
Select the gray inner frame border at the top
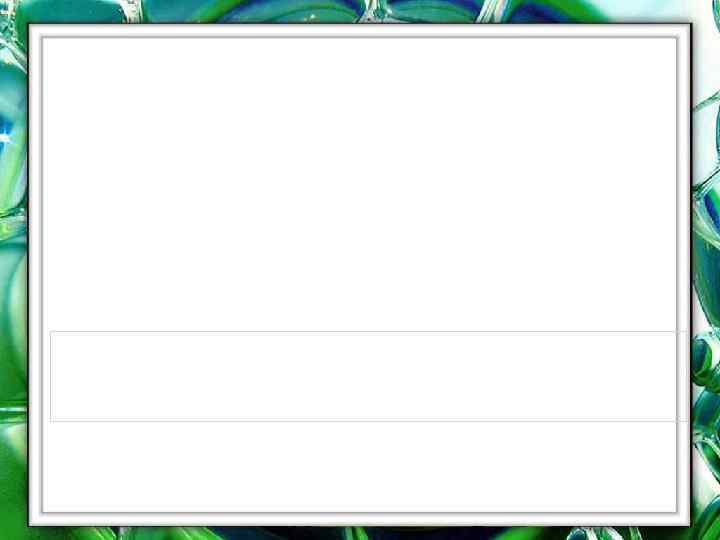[x=360, y=38]
